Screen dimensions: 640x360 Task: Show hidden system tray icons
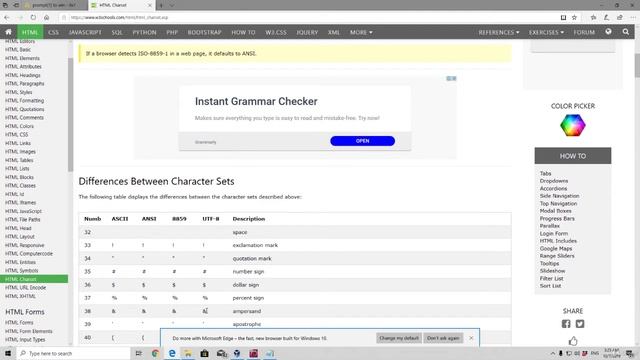click(x=553, y=353)
